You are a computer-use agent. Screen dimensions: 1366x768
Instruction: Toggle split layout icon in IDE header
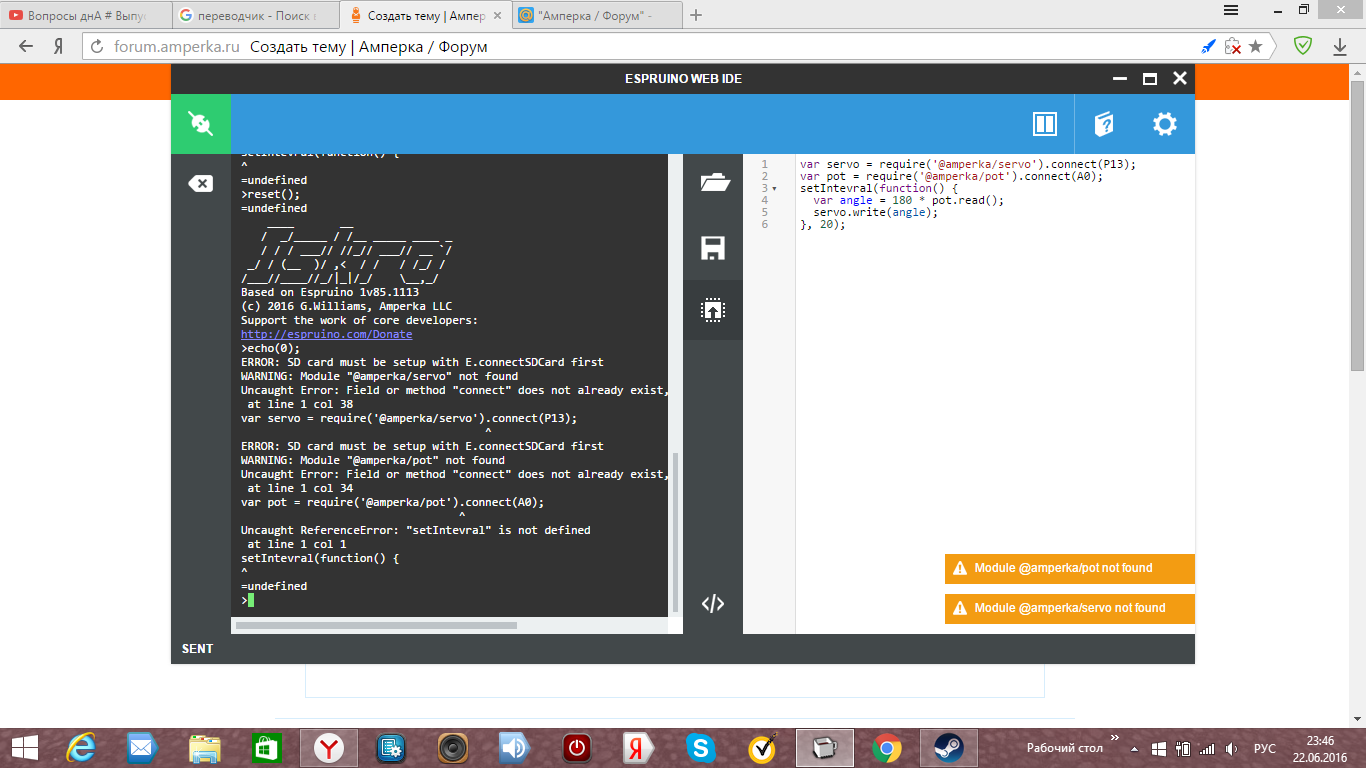[1045, 124]
